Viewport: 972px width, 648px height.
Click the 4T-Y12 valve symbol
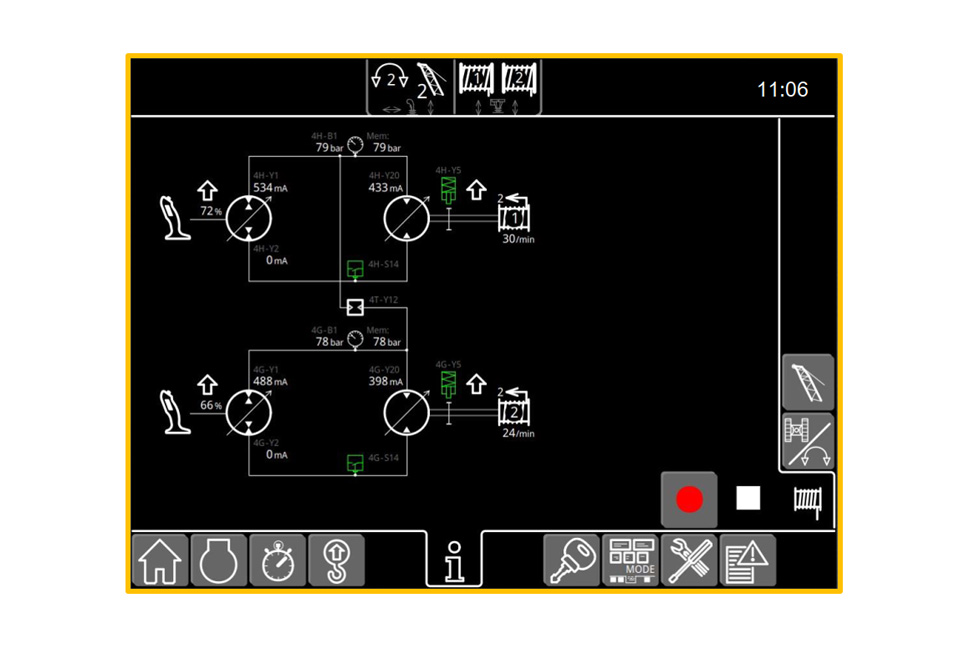click(x=355, y=307)
